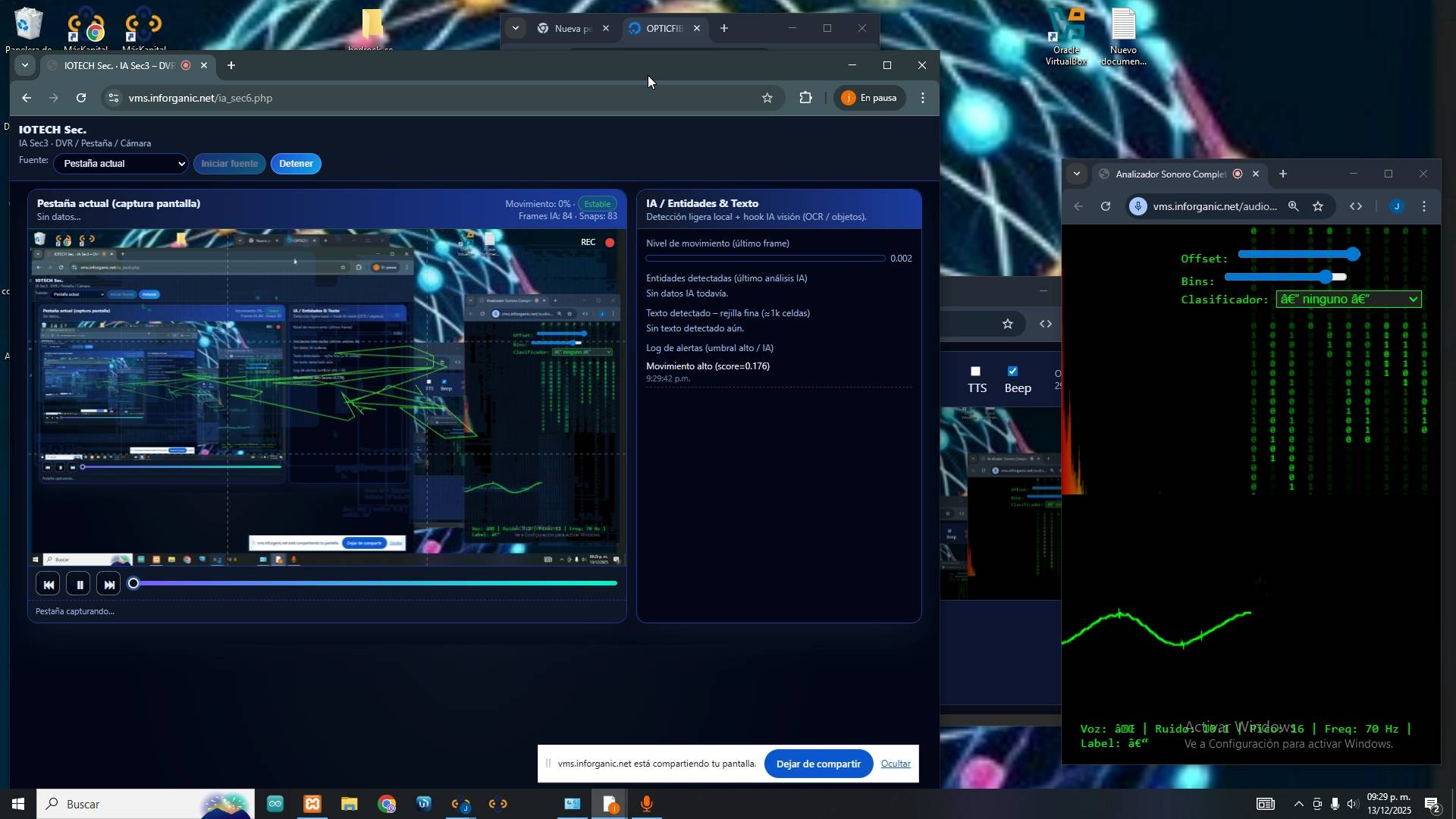This screenshot has width=1456, height=819.
Task: Expand the Clasificador ninguno dropdown
Action: (x=1348, y=300)
